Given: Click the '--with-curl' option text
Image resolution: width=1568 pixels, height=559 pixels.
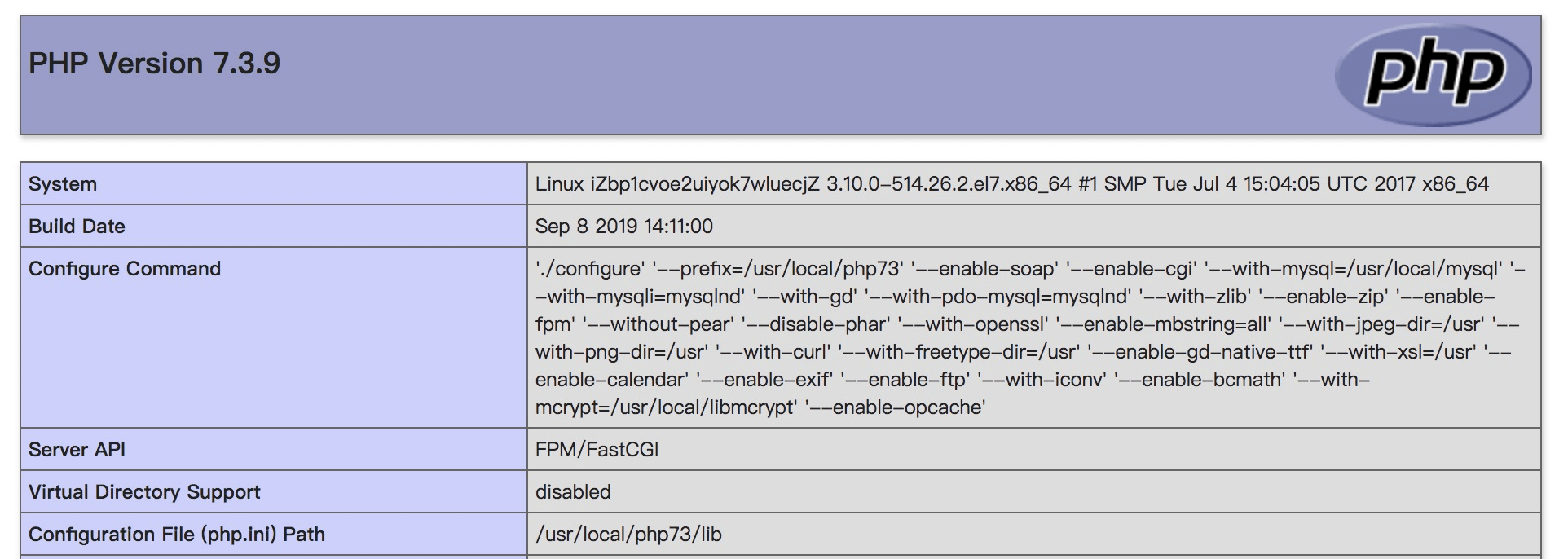Looking at the screenshot, I should (x=773, y=352).
